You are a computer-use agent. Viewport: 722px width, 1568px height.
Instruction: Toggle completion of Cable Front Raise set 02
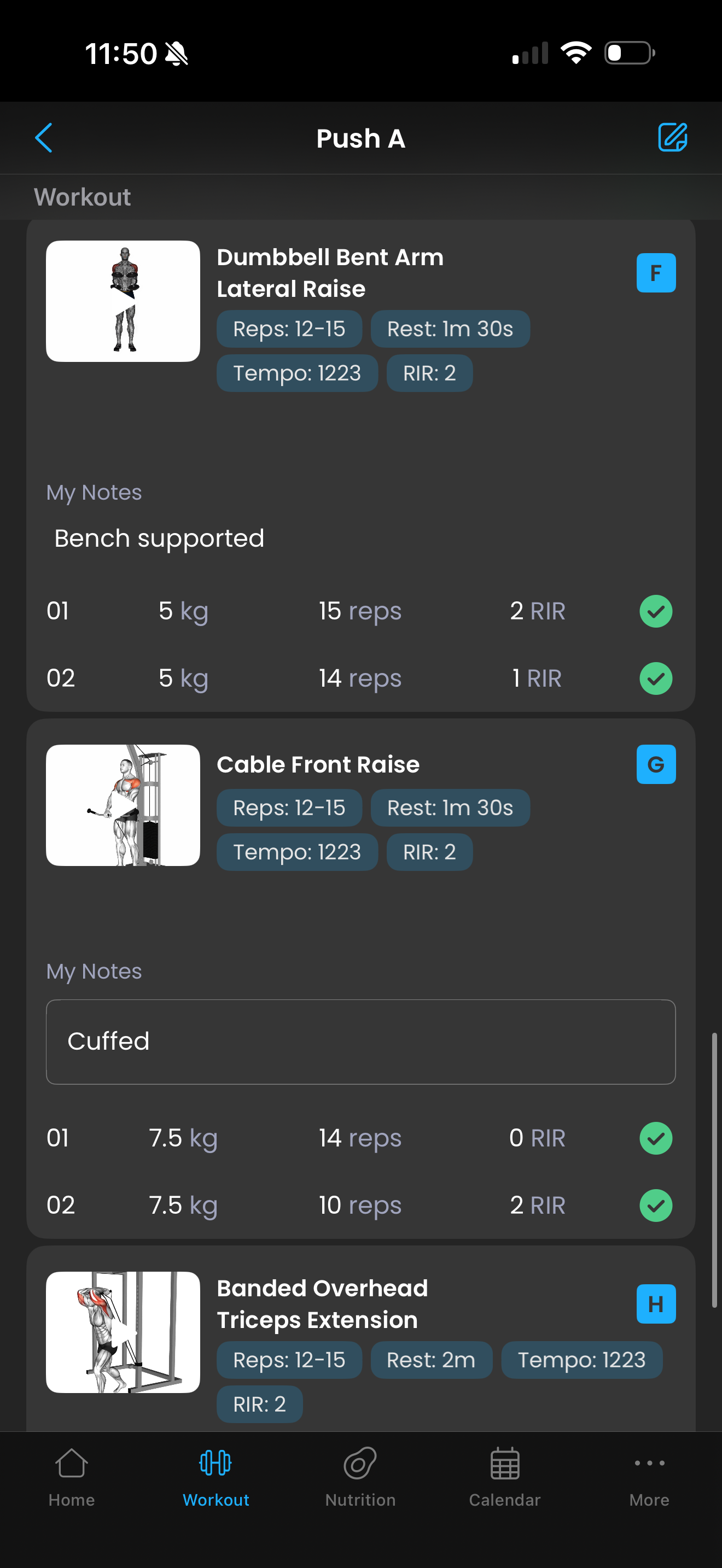656,1205
